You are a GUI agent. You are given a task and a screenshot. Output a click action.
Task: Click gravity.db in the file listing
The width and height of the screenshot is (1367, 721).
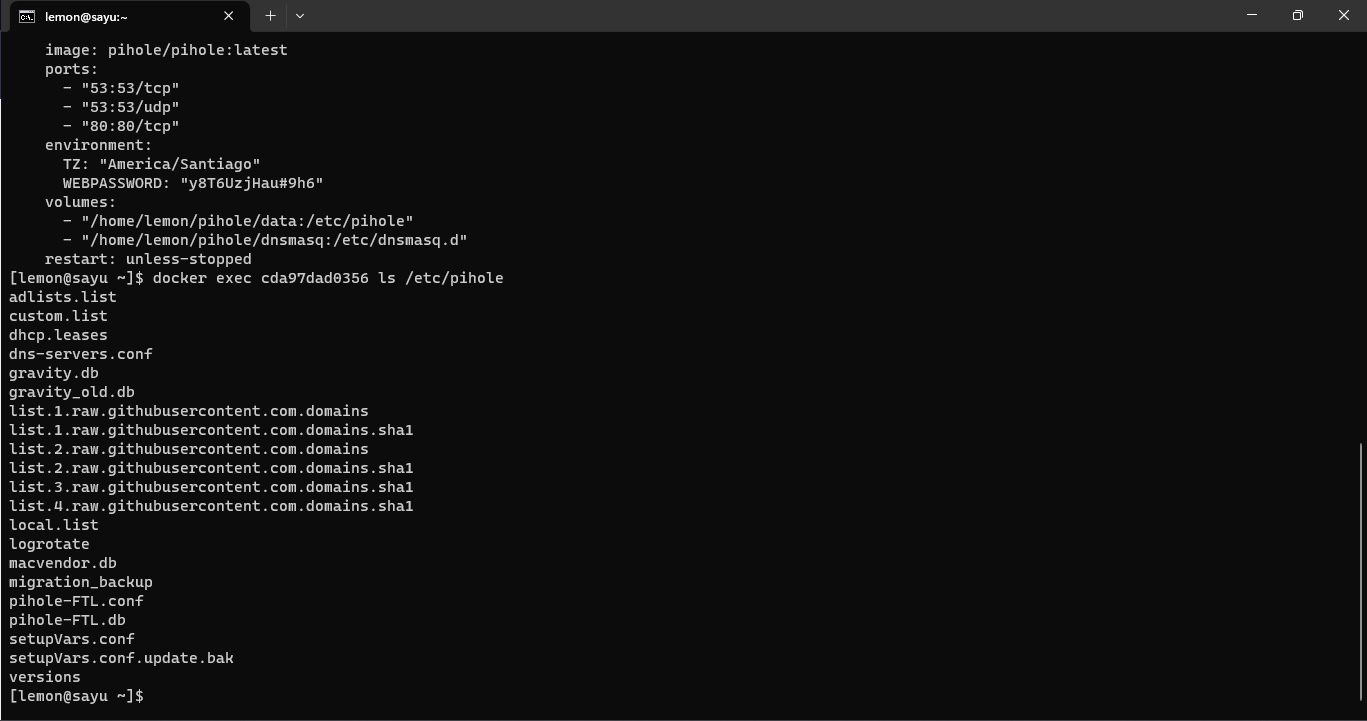[54, 373]
